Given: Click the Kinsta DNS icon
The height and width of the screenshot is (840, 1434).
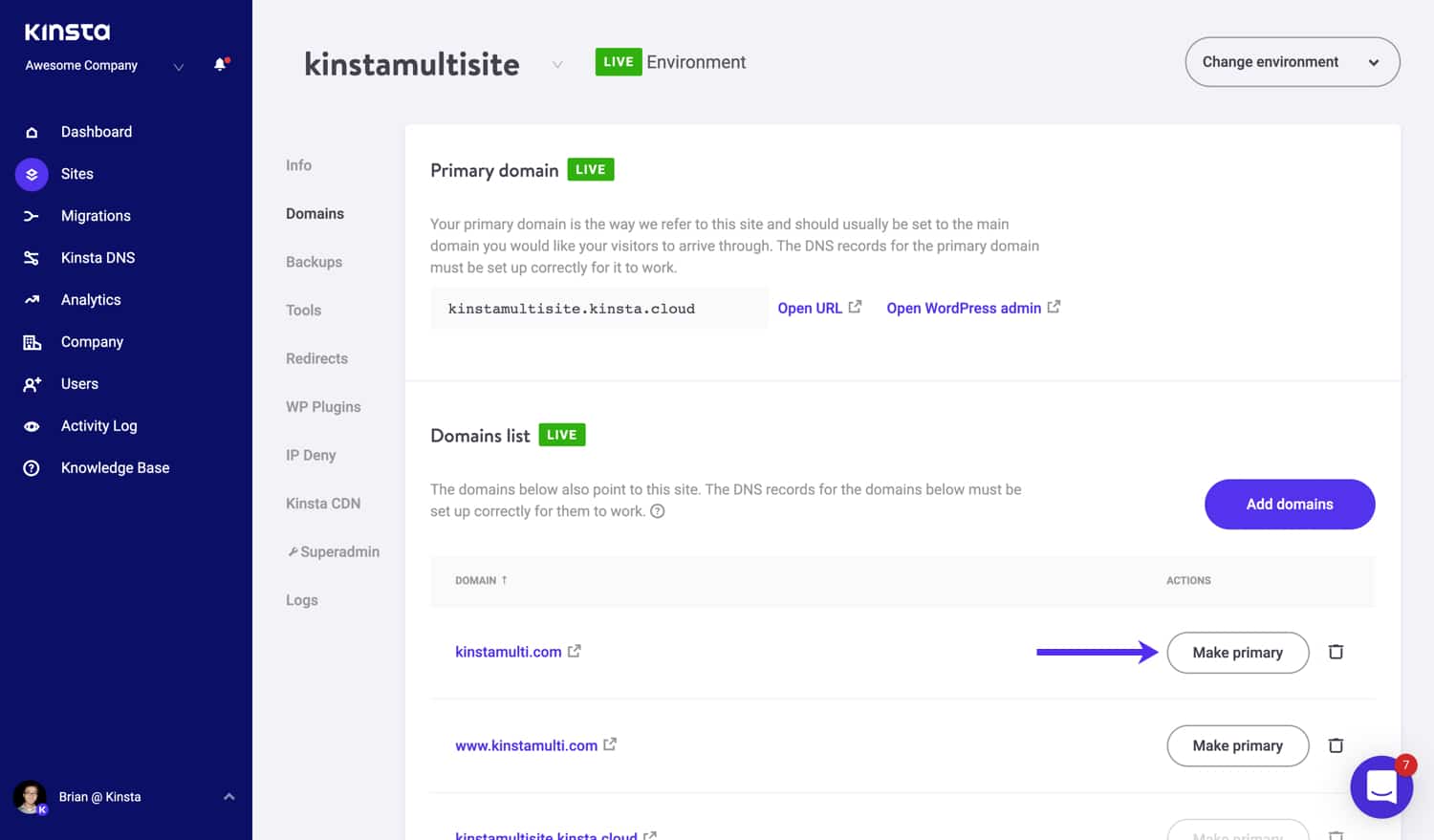Looking at the screenshot, I should (32, 258).
